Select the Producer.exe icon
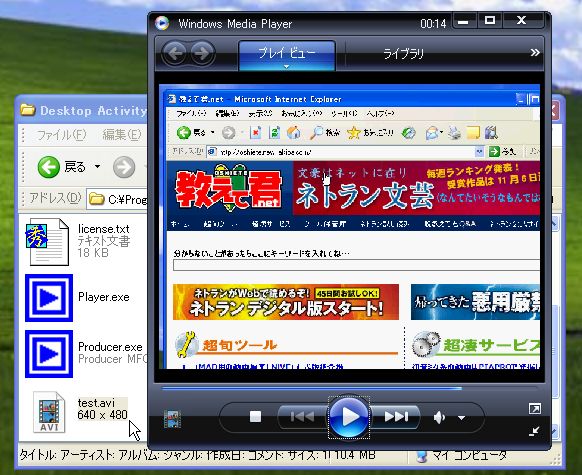 (x=49, y=354)
